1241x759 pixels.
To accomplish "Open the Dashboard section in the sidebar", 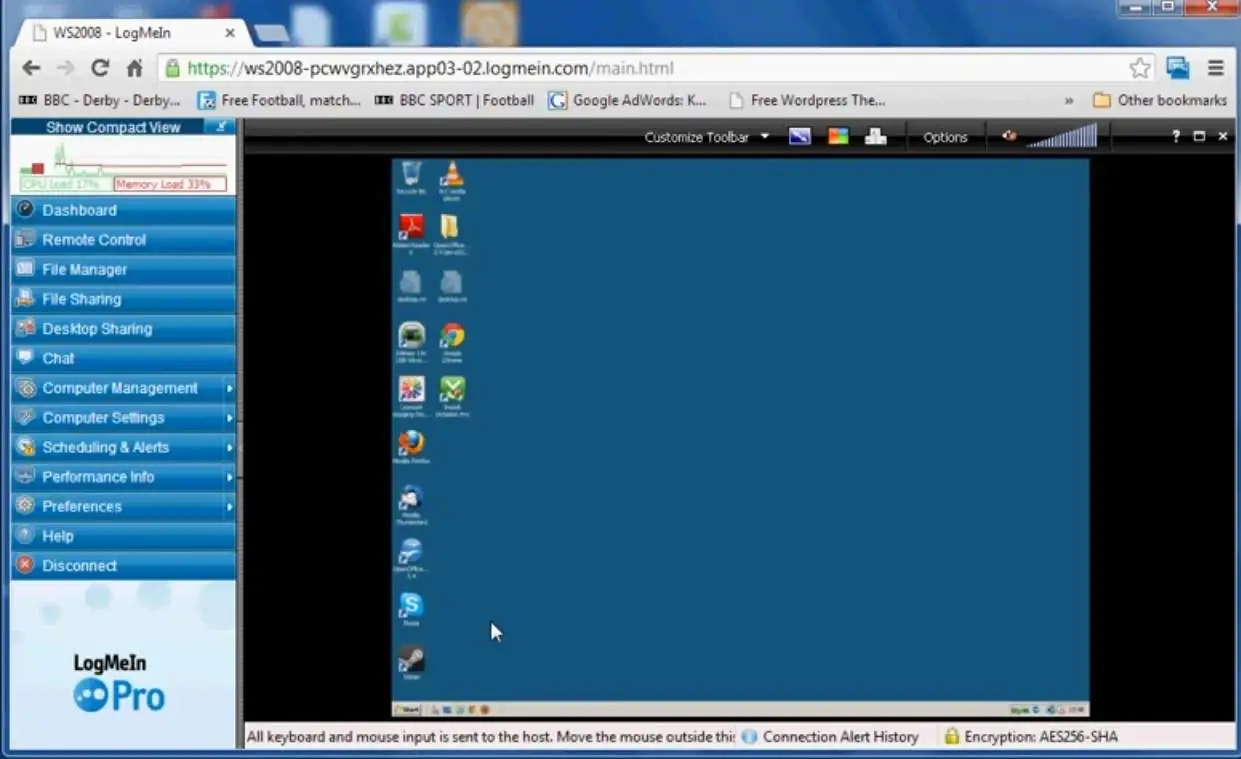I will pyautogui.click(x=123, y=210).
